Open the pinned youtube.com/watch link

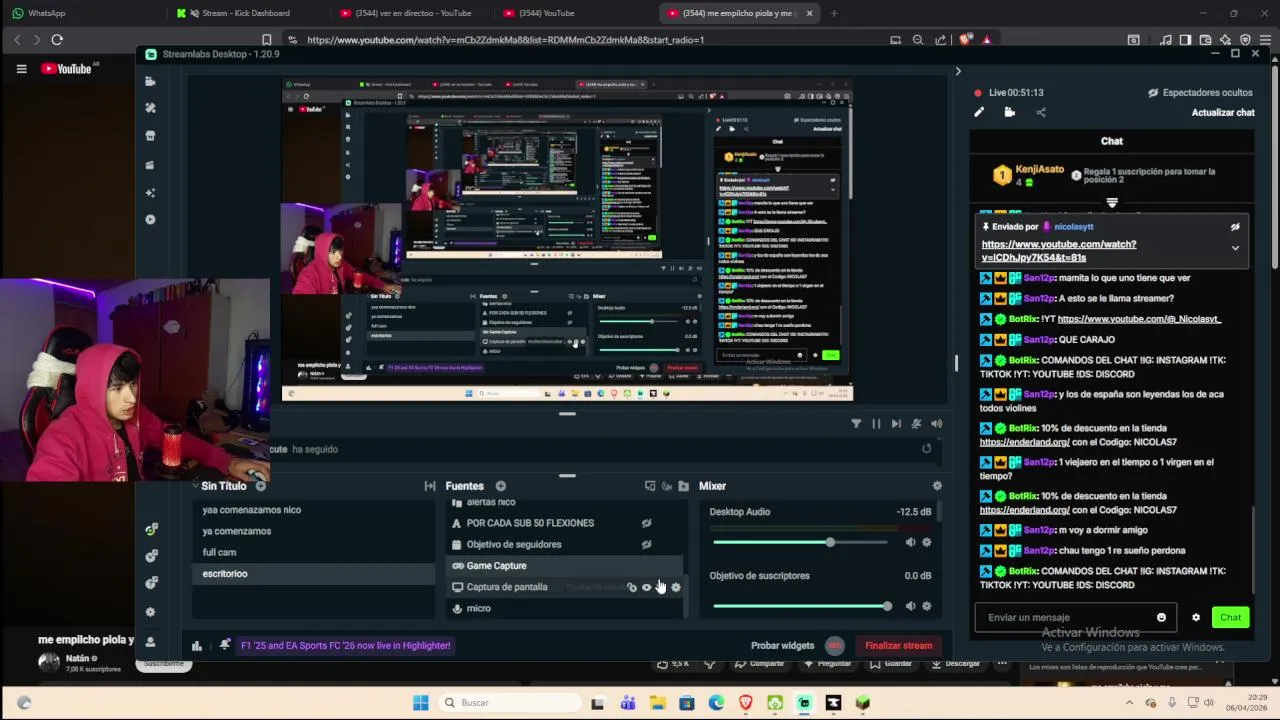(1059, 251)
